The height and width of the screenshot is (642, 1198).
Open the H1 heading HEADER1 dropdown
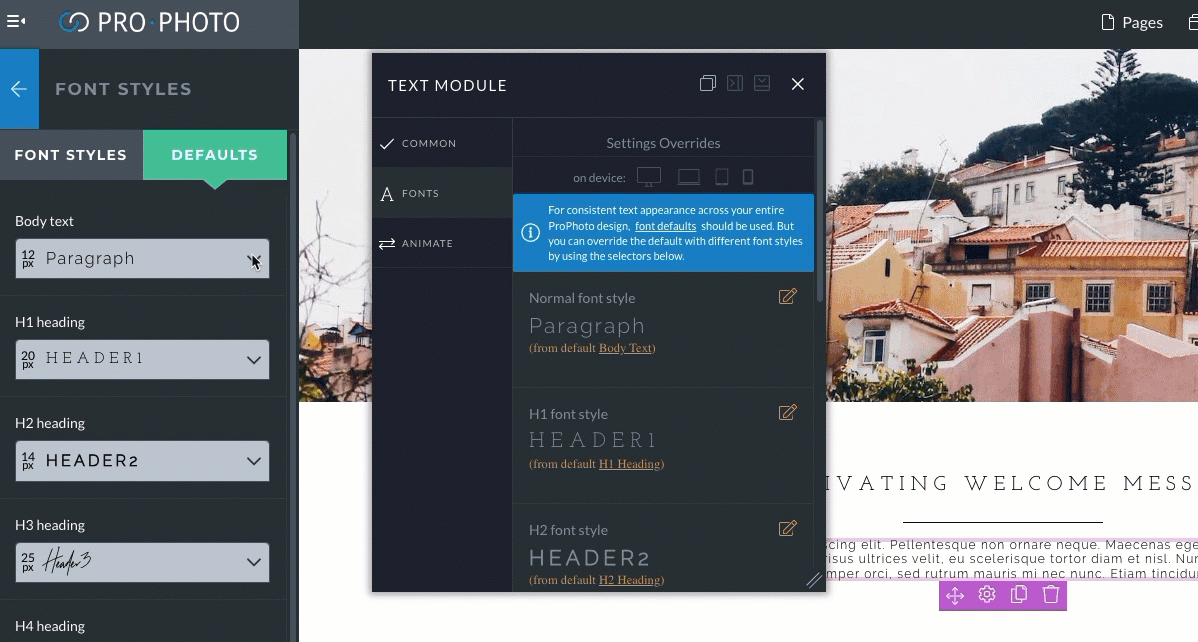(142, 359)
